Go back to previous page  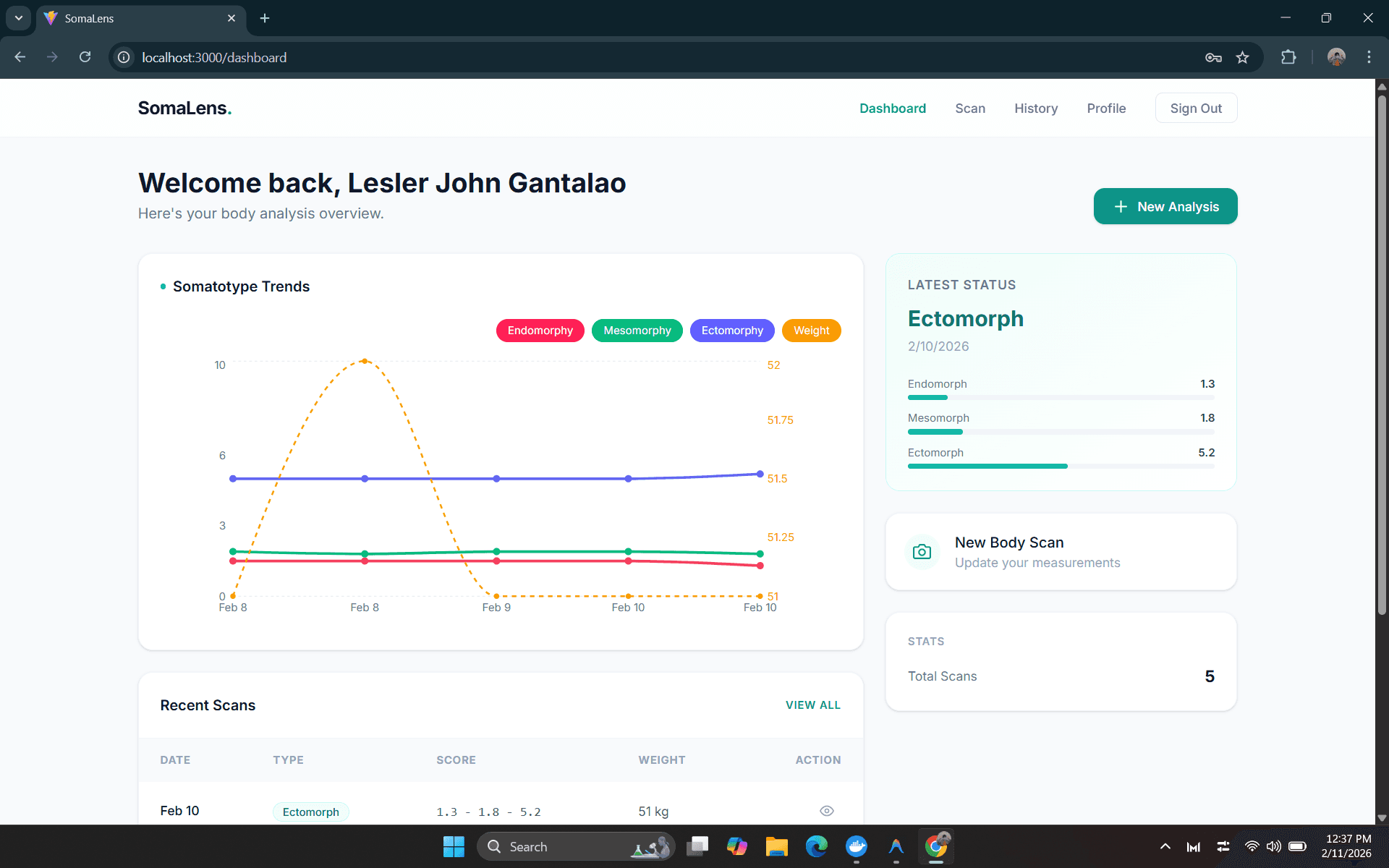20,57
